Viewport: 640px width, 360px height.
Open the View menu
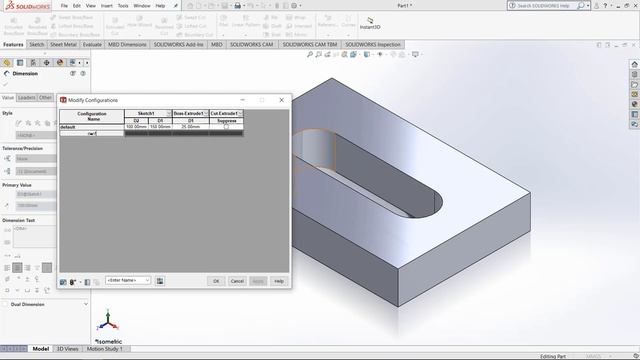click(91, 6)
